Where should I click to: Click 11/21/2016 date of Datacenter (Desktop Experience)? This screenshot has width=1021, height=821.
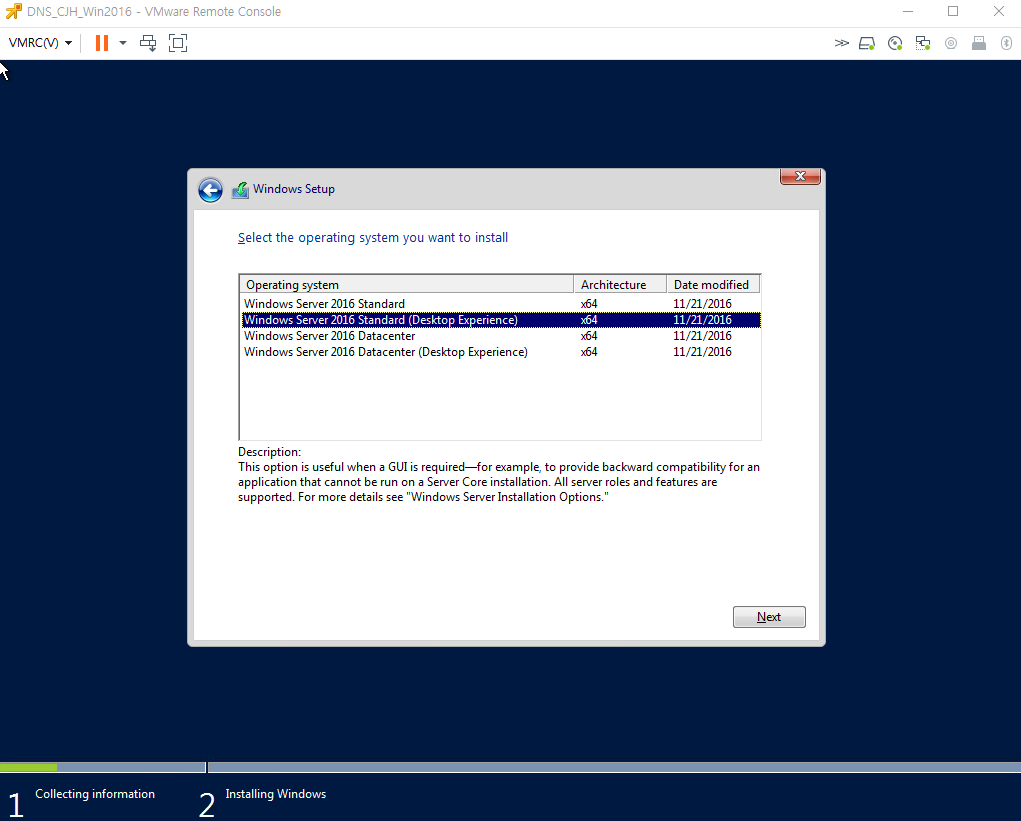702,352
